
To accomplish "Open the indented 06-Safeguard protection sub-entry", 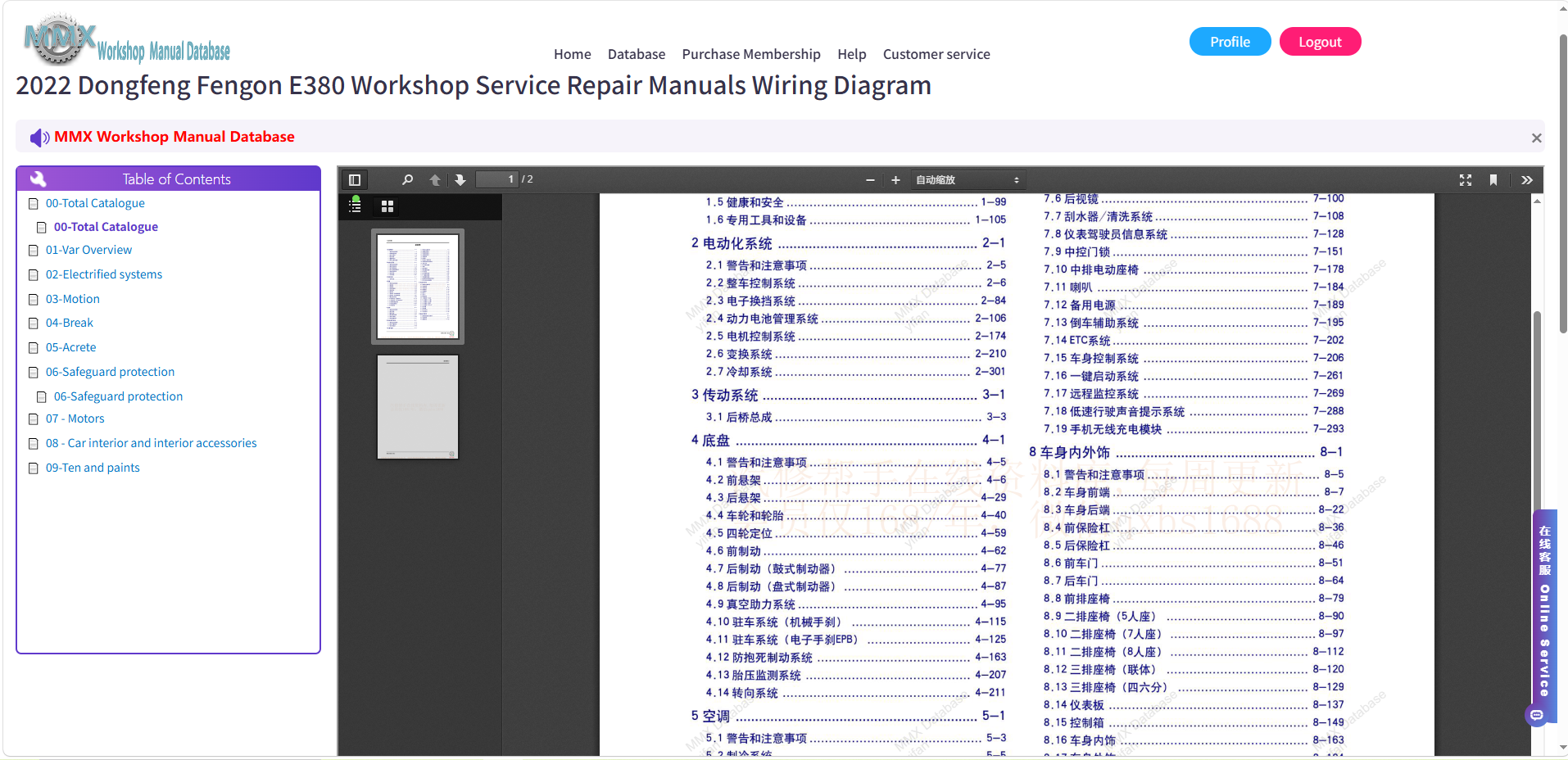I will [x=118, y=396].
